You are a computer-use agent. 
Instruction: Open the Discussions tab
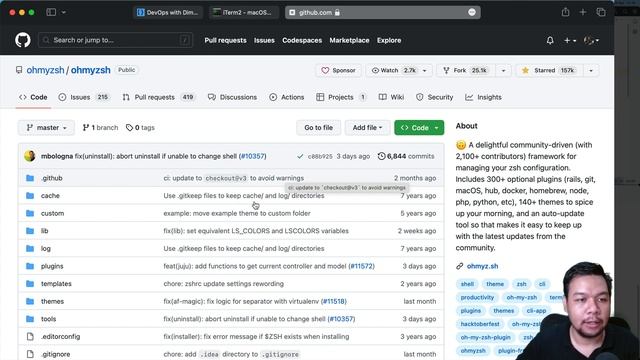pos(232,97)
